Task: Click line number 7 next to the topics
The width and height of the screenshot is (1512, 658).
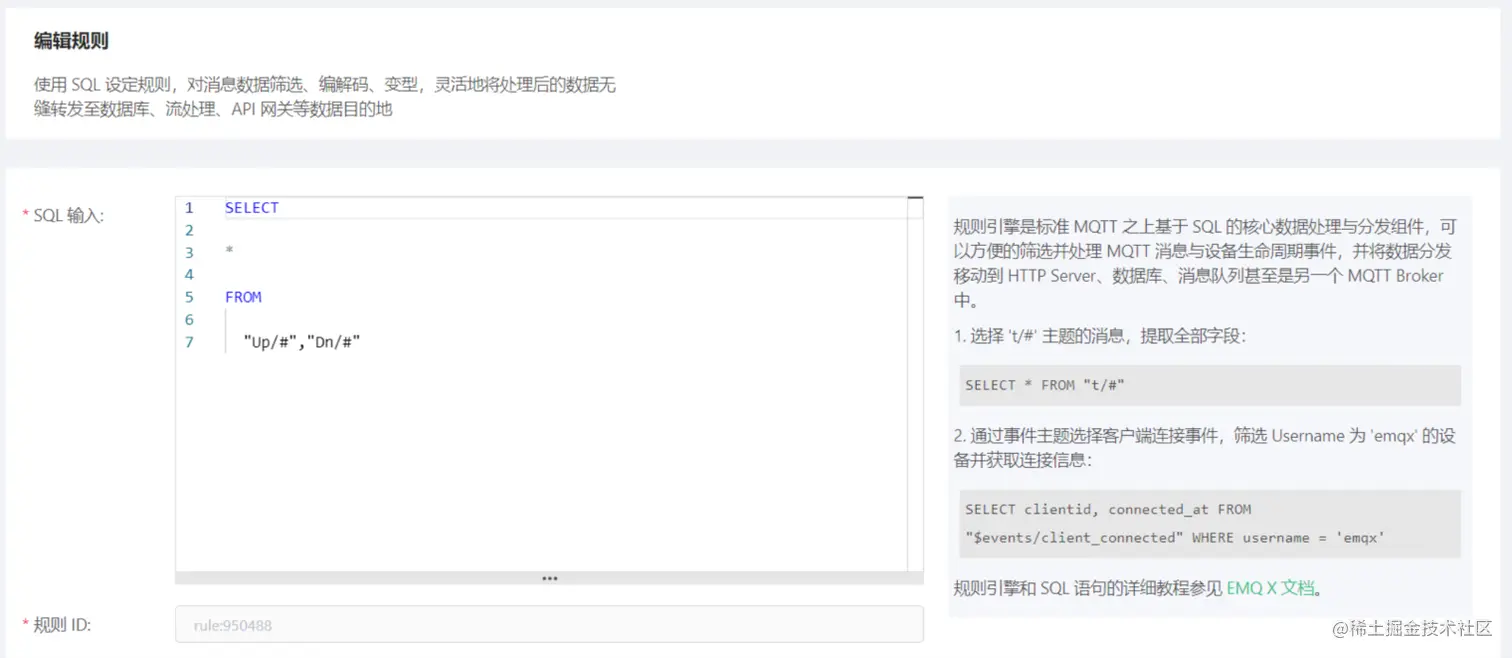Action: point(190,341)
